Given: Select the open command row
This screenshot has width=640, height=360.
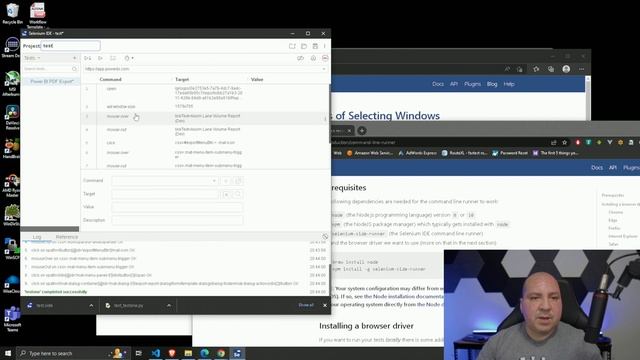Looking at the screenshot, I should point(204,93).
